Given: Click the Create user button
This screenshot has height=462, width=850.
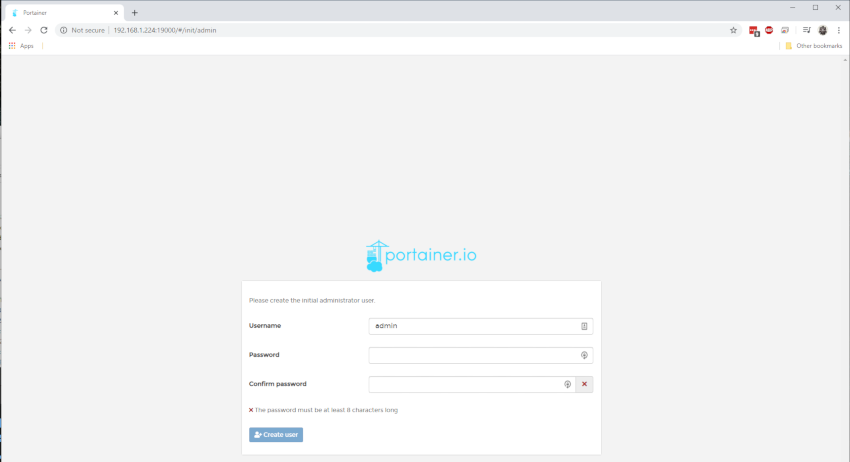Looking at the screenshot, I should (276, 435).
